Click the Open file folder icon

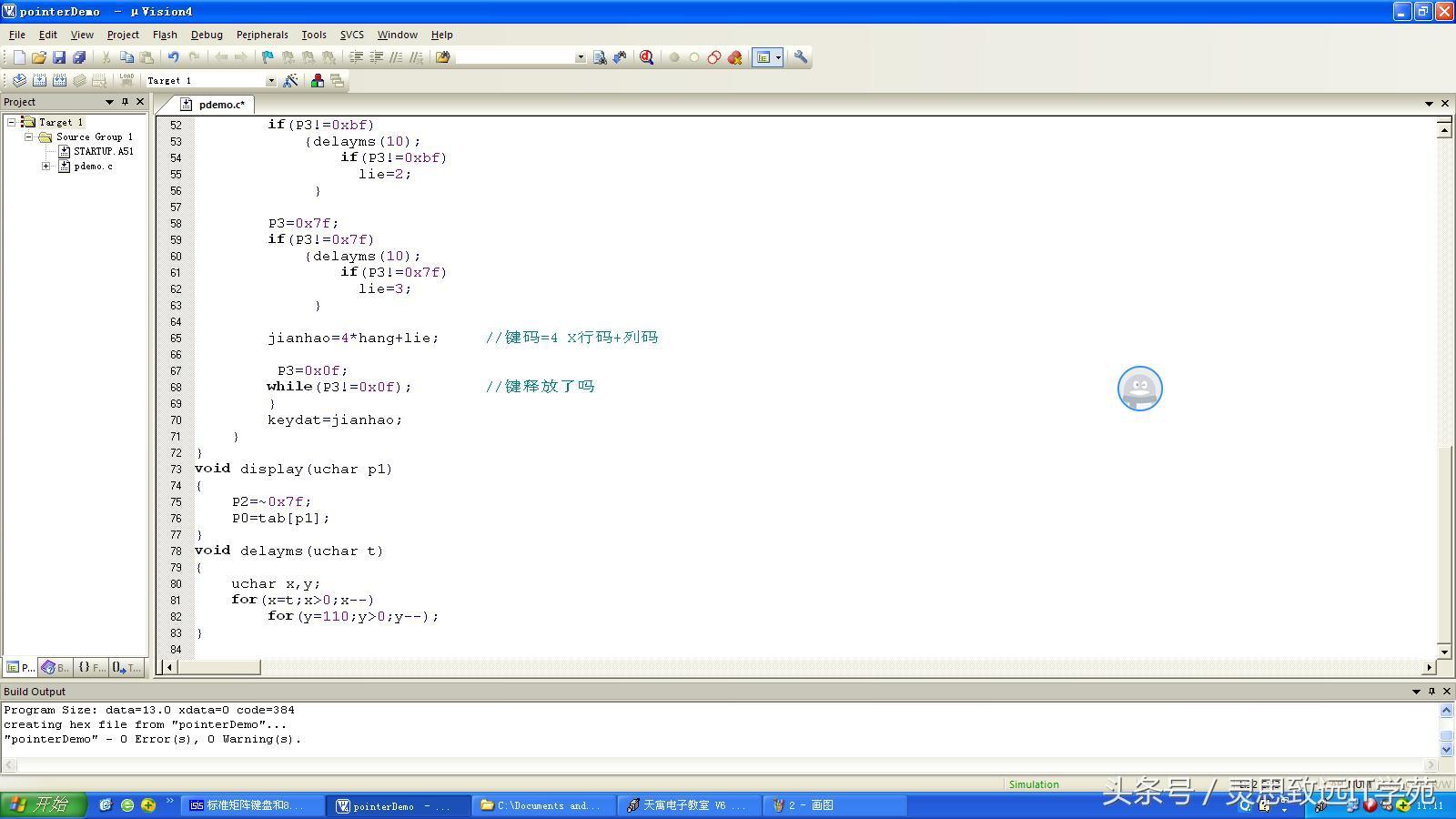click(39, 57)
